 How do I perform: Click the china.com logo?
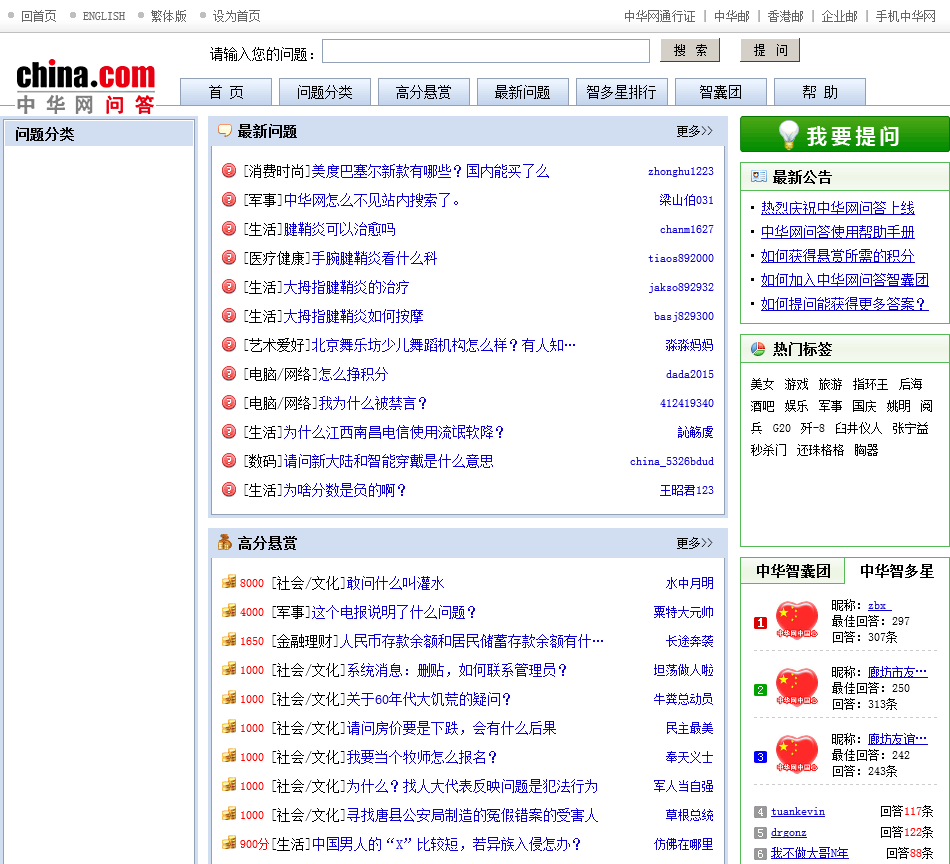(85, 87)
